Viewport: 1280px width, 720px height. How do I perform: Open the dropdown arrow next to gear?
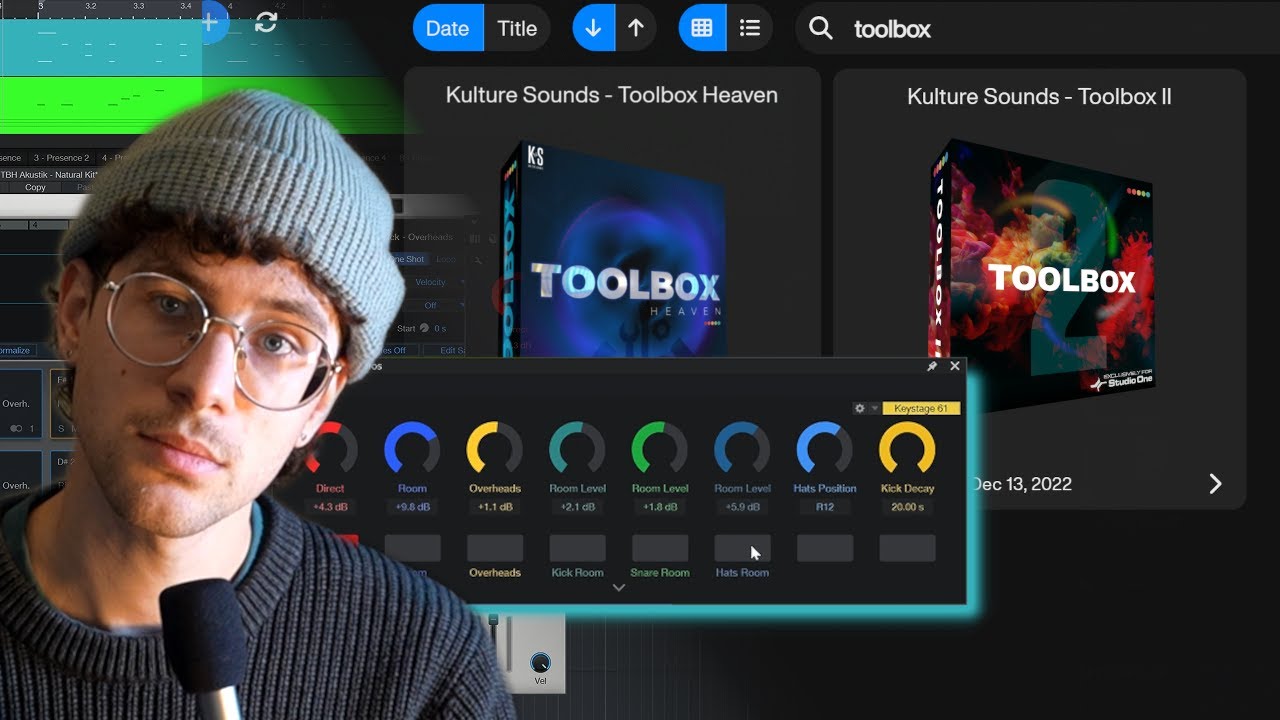click(x=874, y=408)
